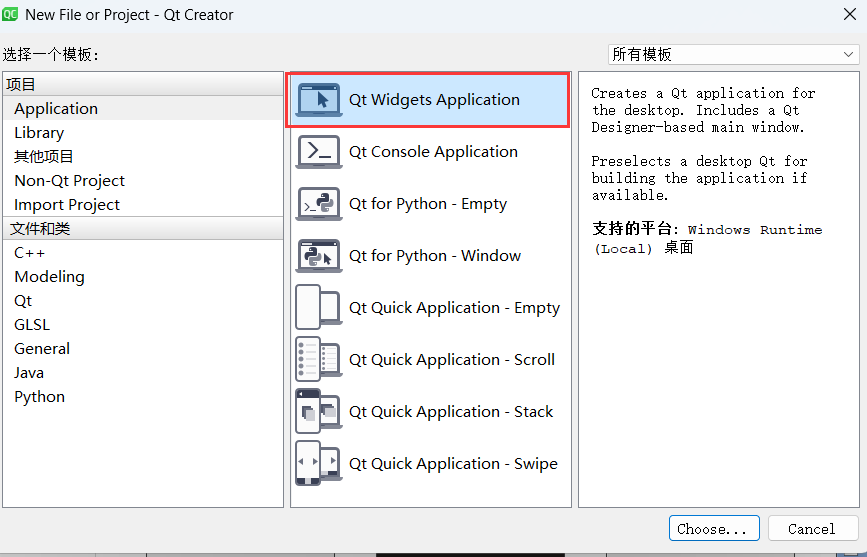Screen dimensions: 867x557
Task: Select the Import Project category
Action: (x=143, y=205)
